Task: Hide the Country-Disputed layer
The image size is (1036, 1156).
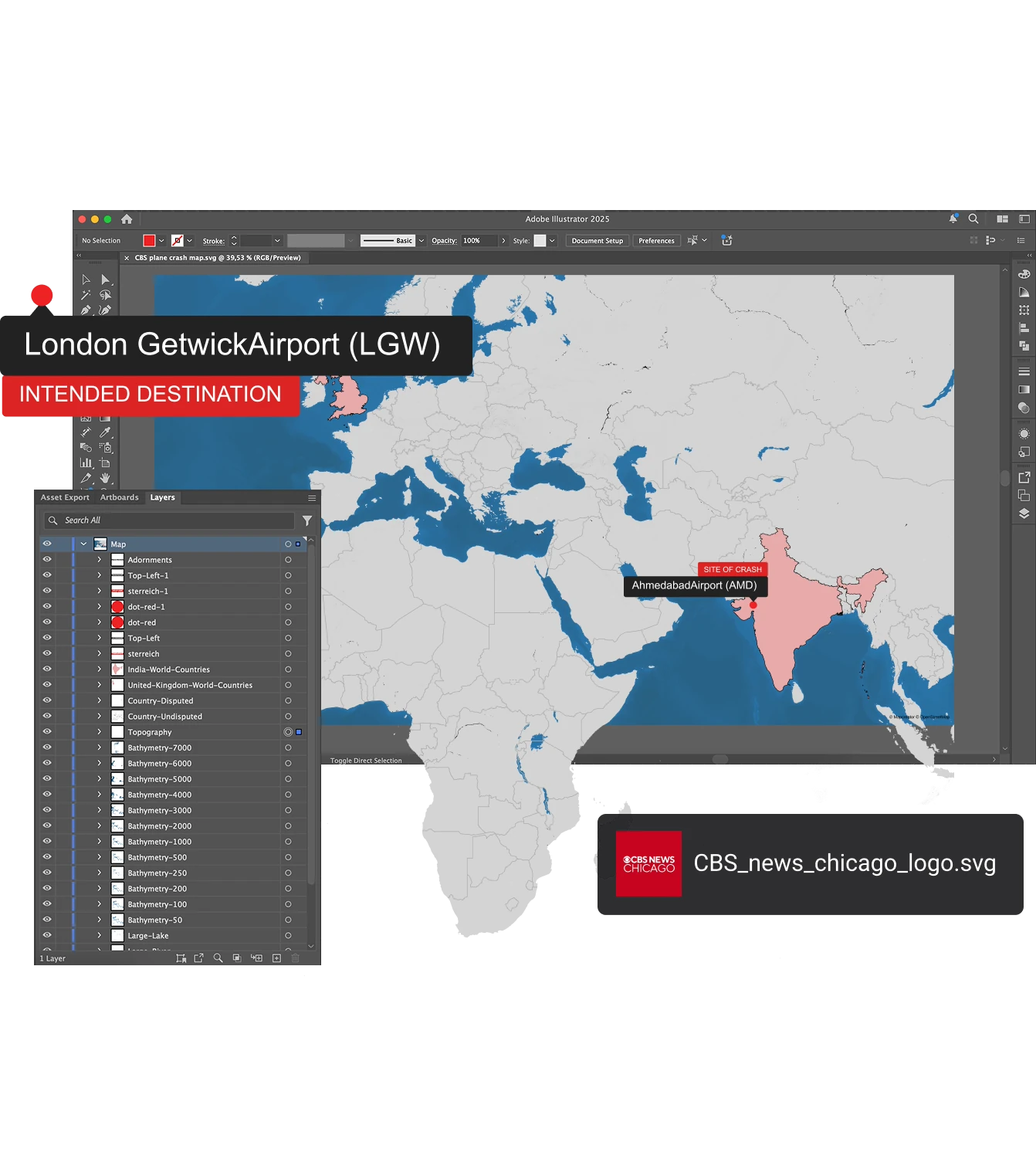Action: 47,700
